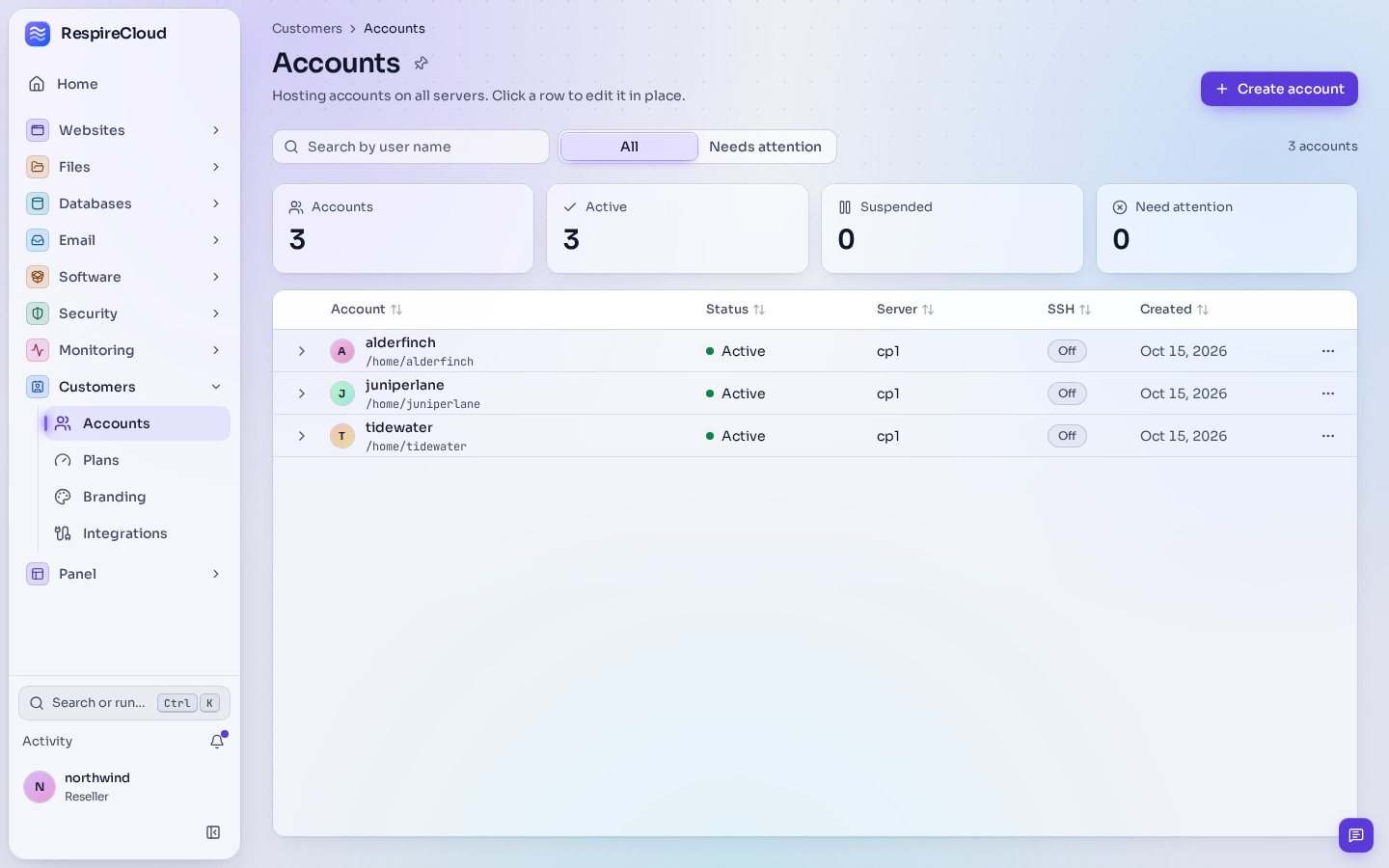Click the 3 accounts count text
The image size is (1389, 868).
click(x=1322, y=147)
